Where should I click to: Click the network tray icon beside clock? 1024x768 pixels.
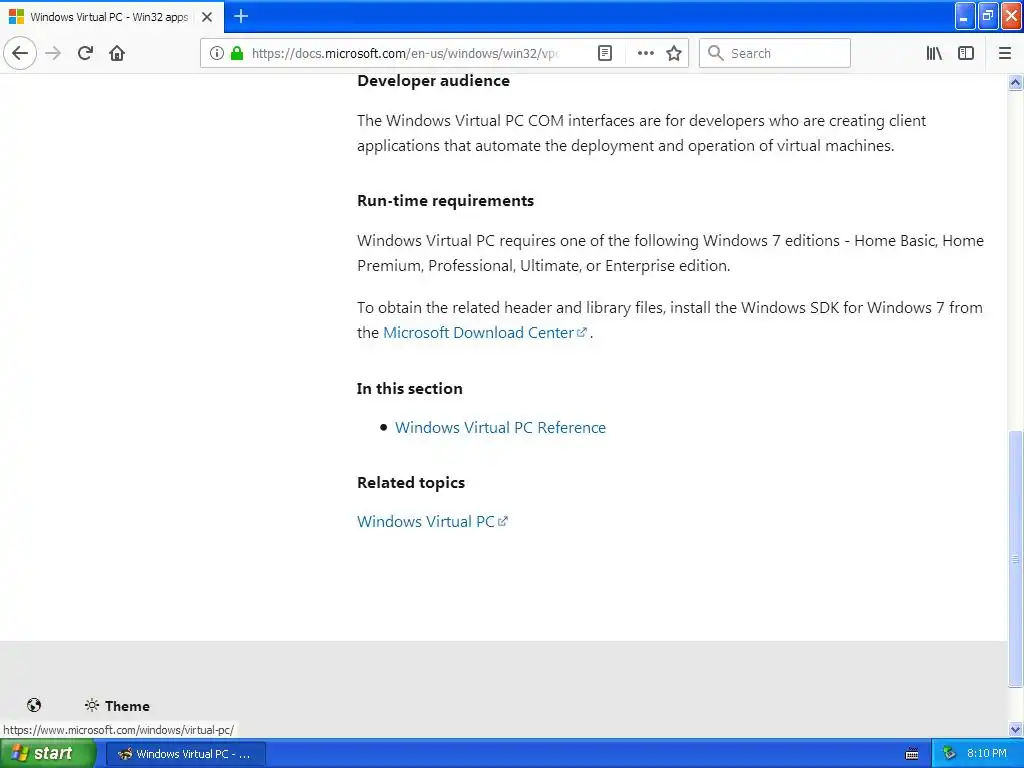tap(949, 754)
